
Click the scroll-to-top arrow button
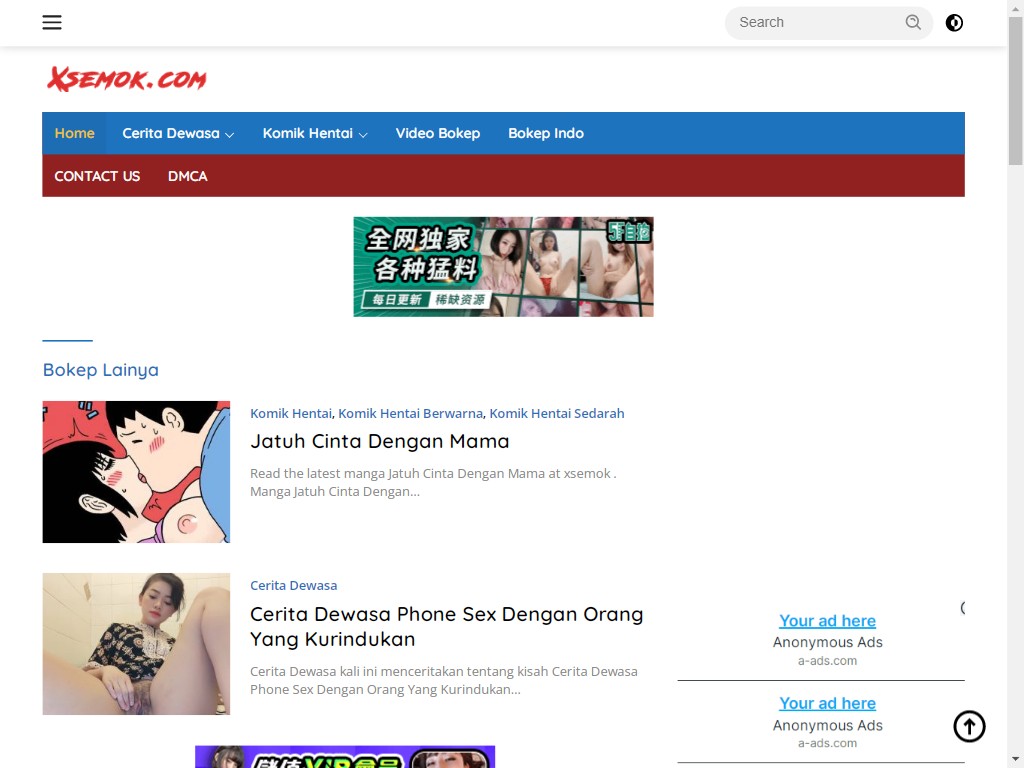pos(969,726)
